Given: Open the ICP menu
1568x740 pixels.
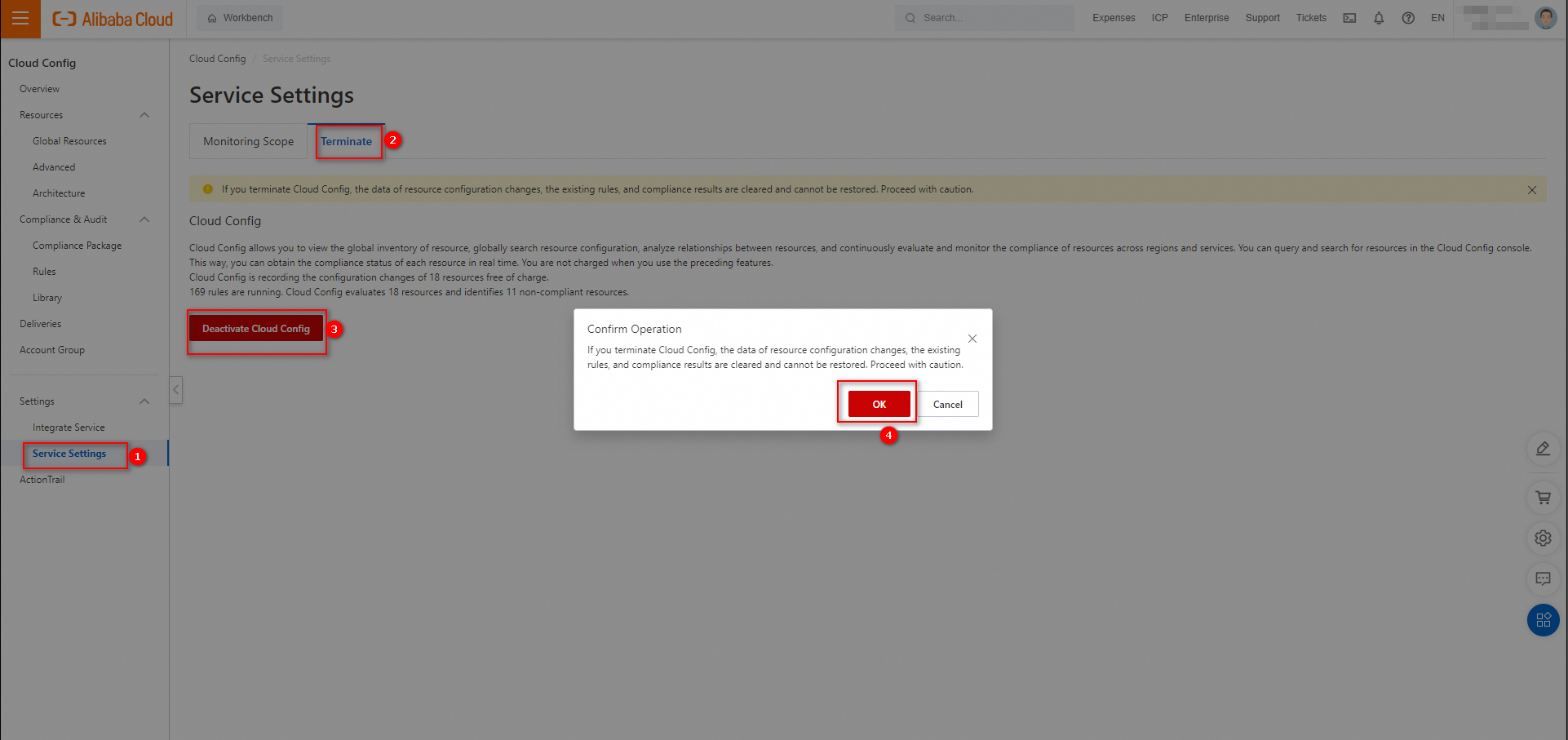Looking at the screenshot, I should 1160,18.
